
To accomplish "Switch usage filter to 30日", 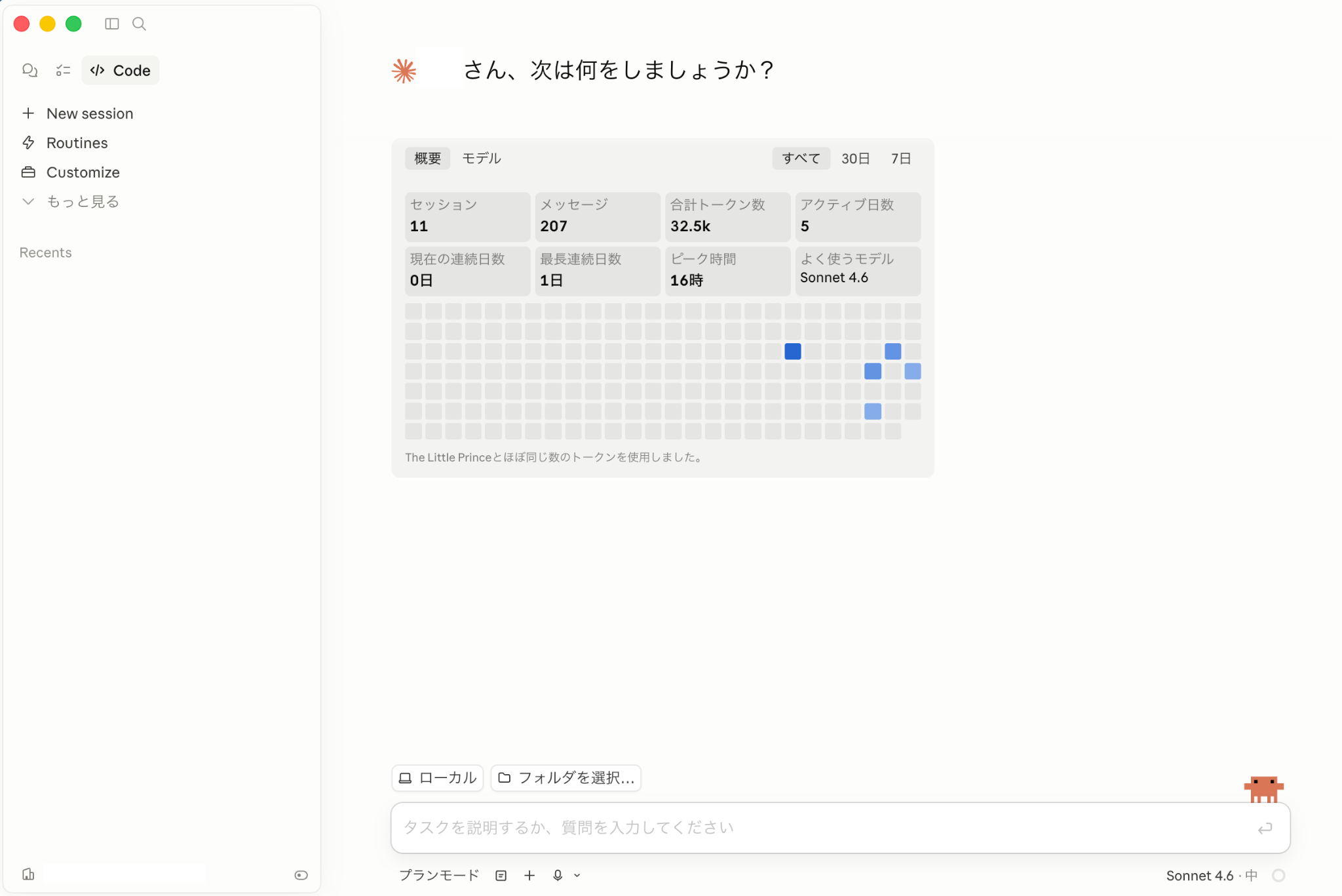I will [x=855, y=158].
